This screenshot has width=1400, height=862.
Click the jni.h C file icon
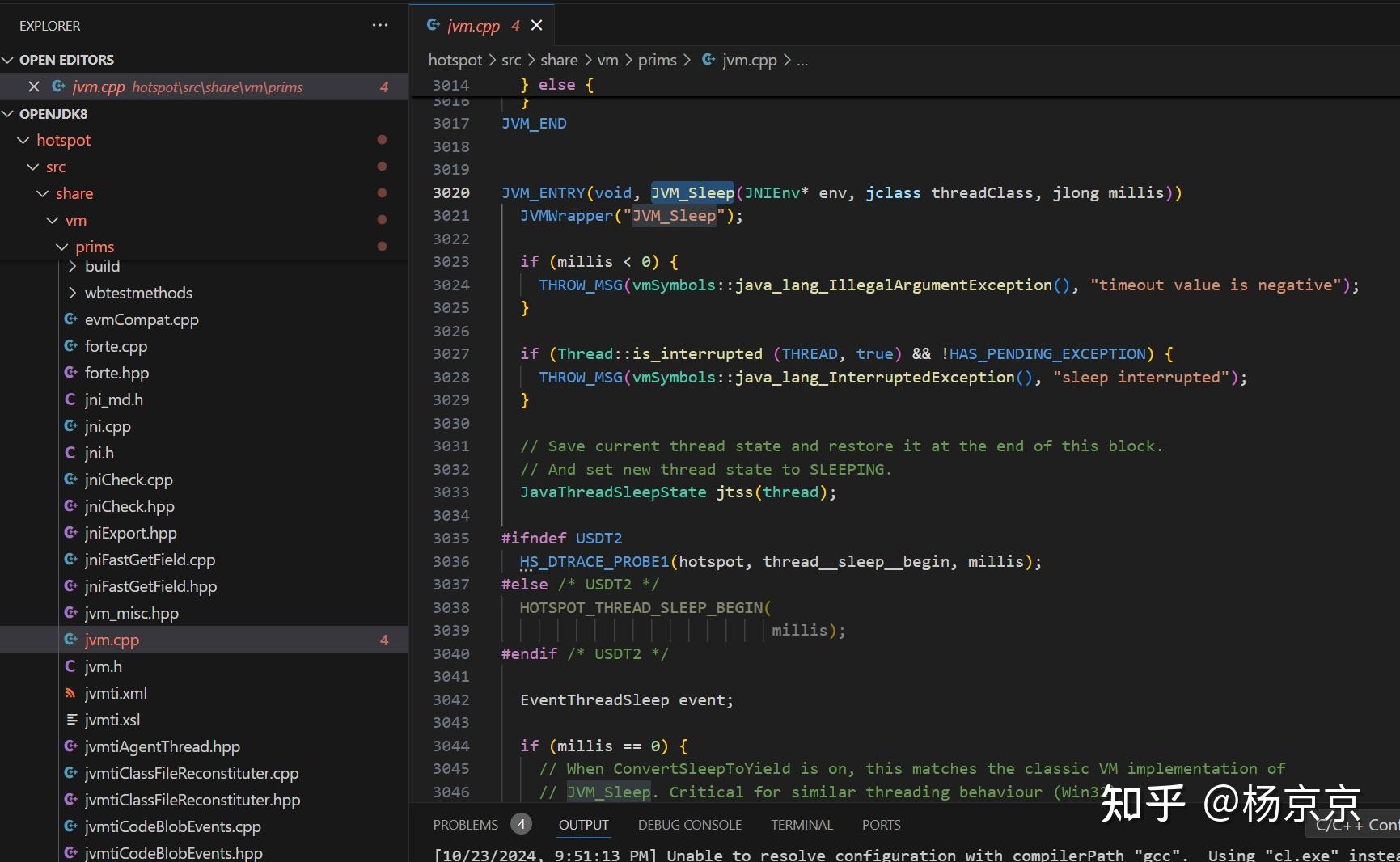coord(71,453)
